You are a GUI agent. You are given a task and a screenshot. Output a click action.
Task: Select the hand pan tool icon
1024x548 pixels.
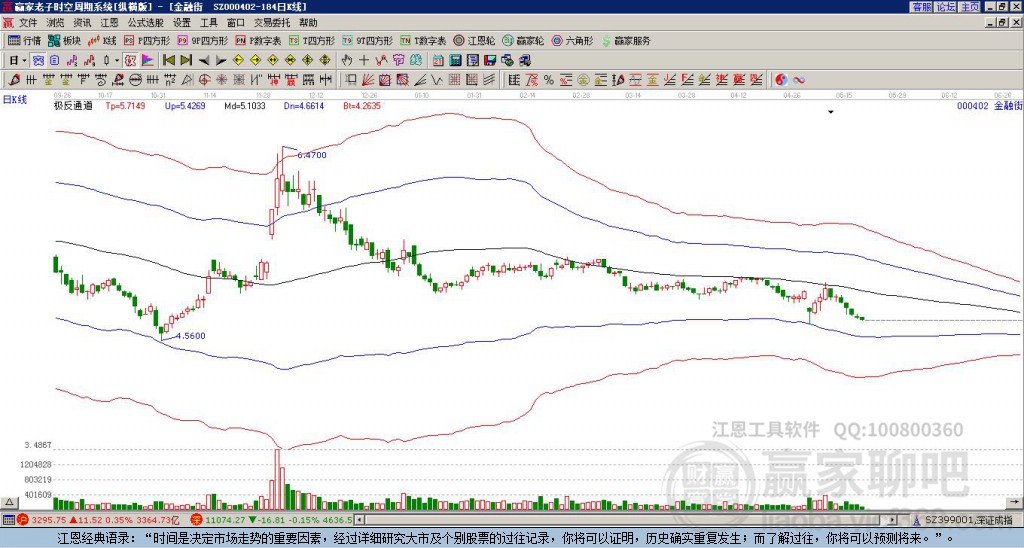click(x=347, y=61)
